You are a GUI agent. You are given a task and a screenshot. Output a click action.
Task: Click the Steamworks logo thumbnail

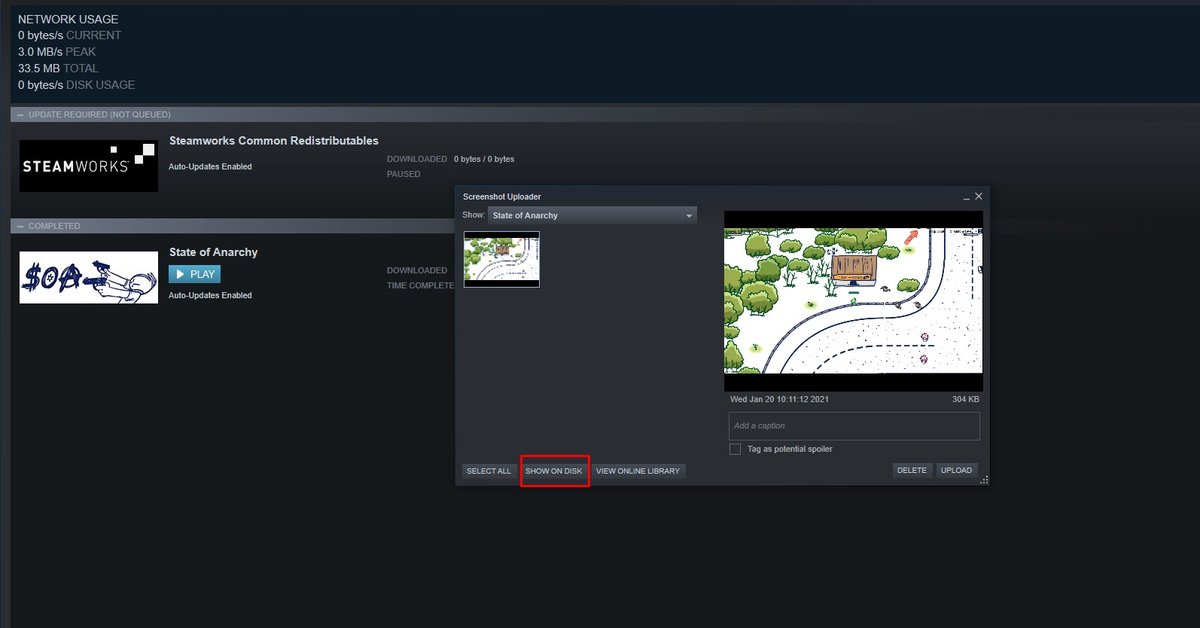pos(89,164)
